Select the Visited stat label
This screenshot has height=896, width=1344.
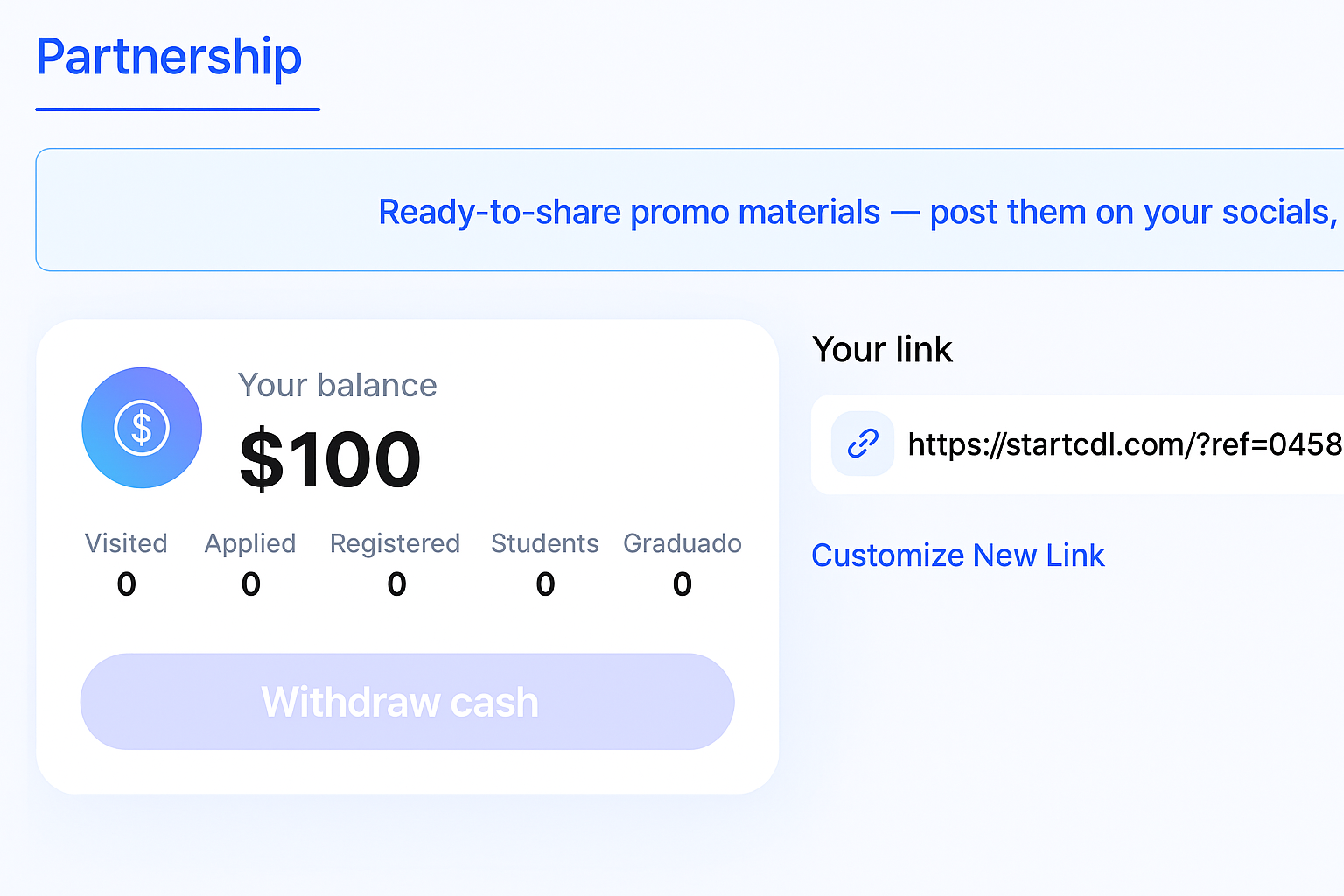pyautogui.click(x=126, y=543)
